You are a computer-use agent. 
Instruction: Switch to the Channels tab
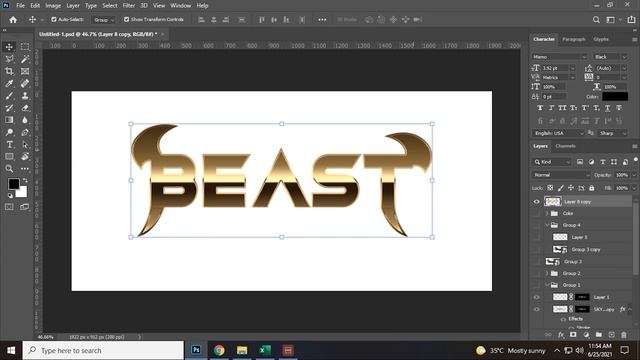(x=566, y=146)
